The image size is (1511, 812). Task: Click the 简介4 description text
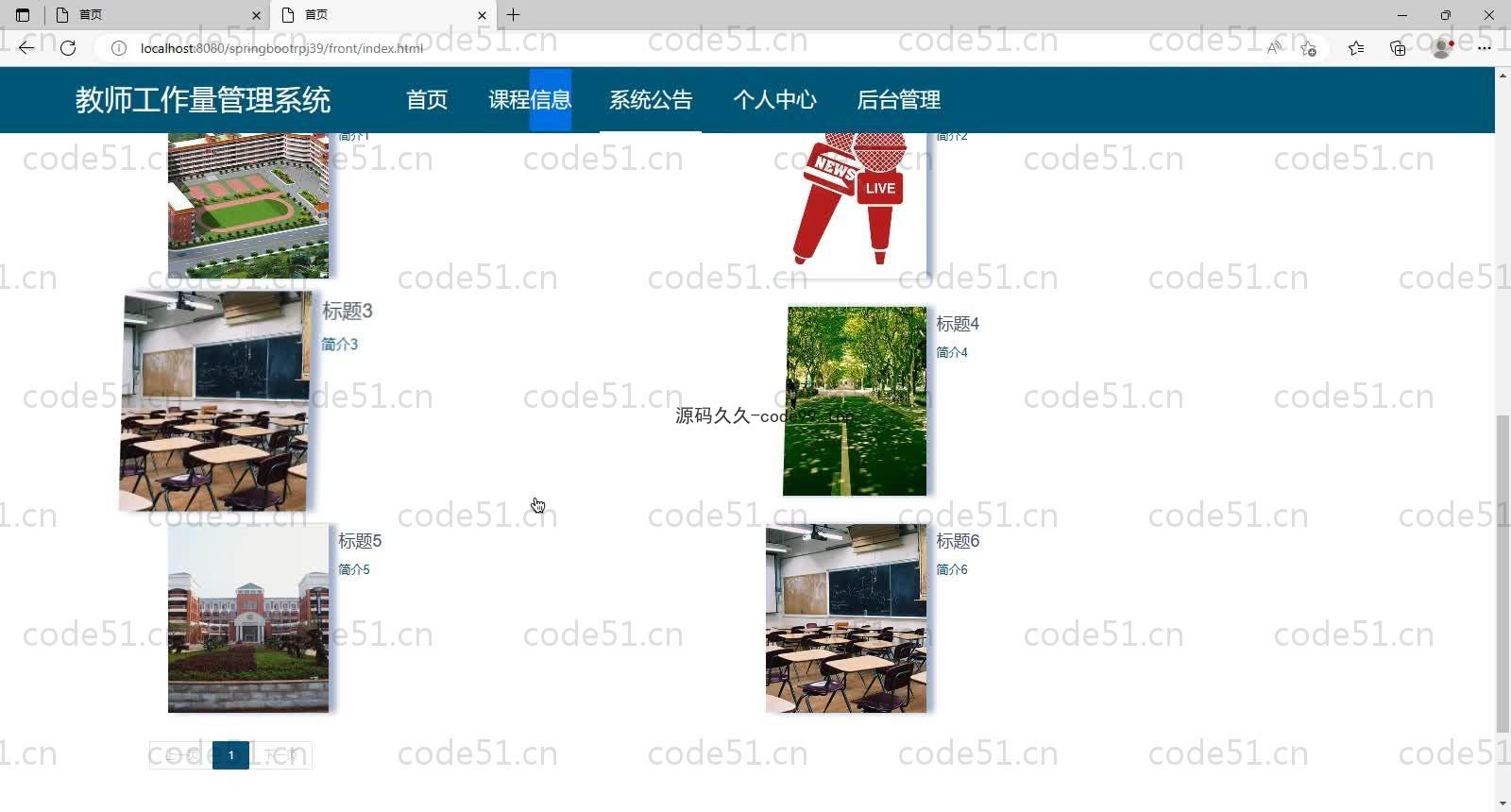pos(952,352)
